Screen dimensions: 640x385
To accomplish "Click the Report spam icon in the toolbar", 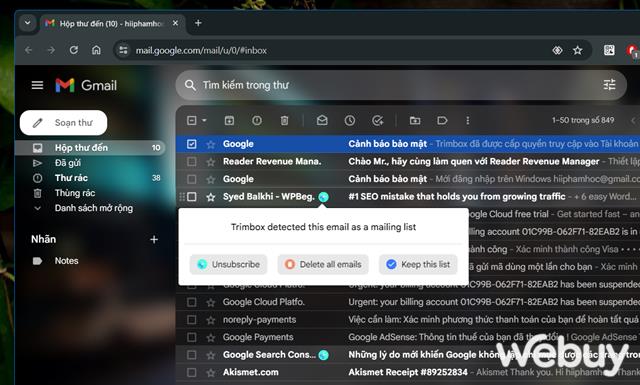I will pyautogui.click(x=257, y=120).
